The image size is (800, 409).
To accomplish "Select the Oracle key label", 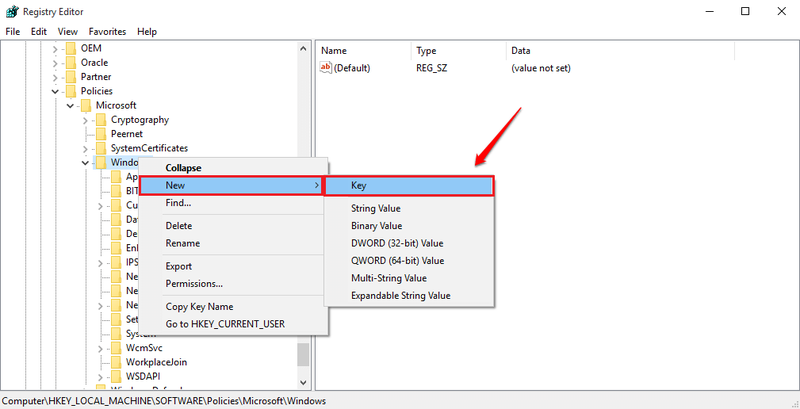I will point(94,63).
